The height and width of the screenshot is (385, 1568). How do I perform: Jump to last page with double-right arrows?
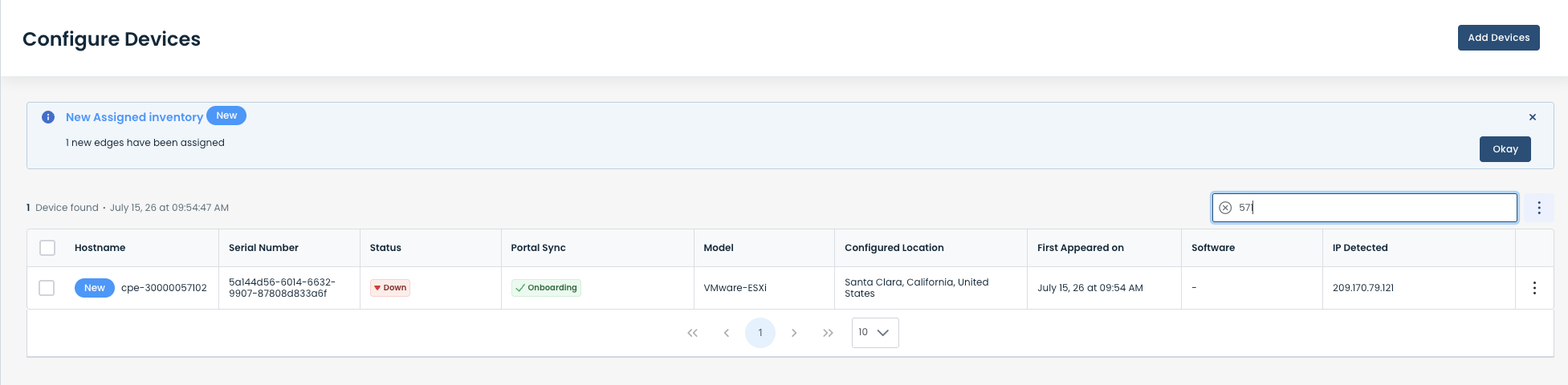click(828, 333)
